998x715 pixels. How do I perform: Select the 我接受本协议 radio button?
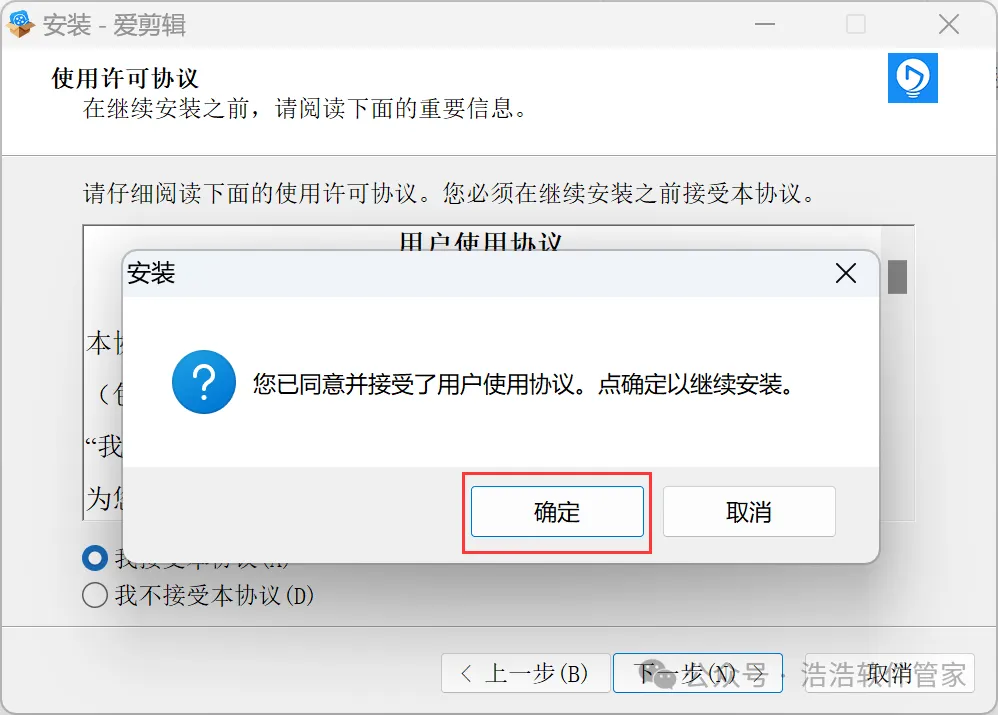point(95,558)
